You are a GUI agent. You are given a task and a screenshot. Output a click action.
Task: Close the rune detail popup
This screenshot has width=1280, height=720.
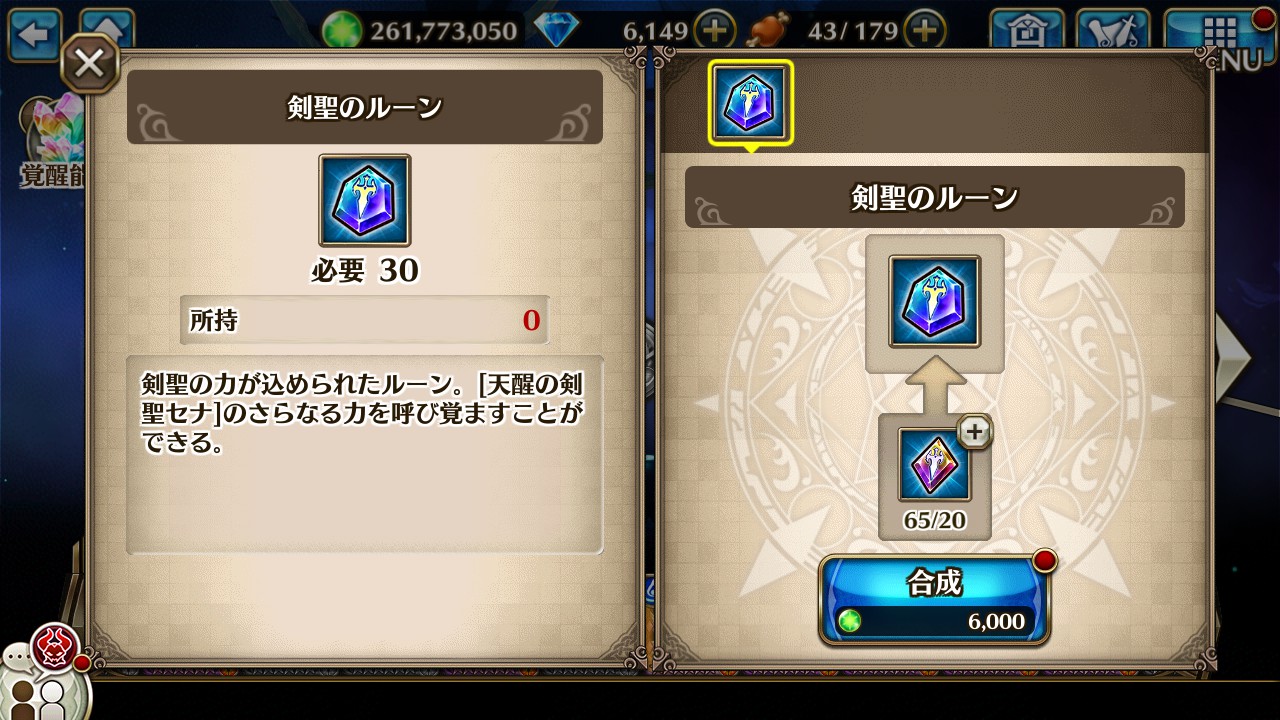[x=89, y=64]
